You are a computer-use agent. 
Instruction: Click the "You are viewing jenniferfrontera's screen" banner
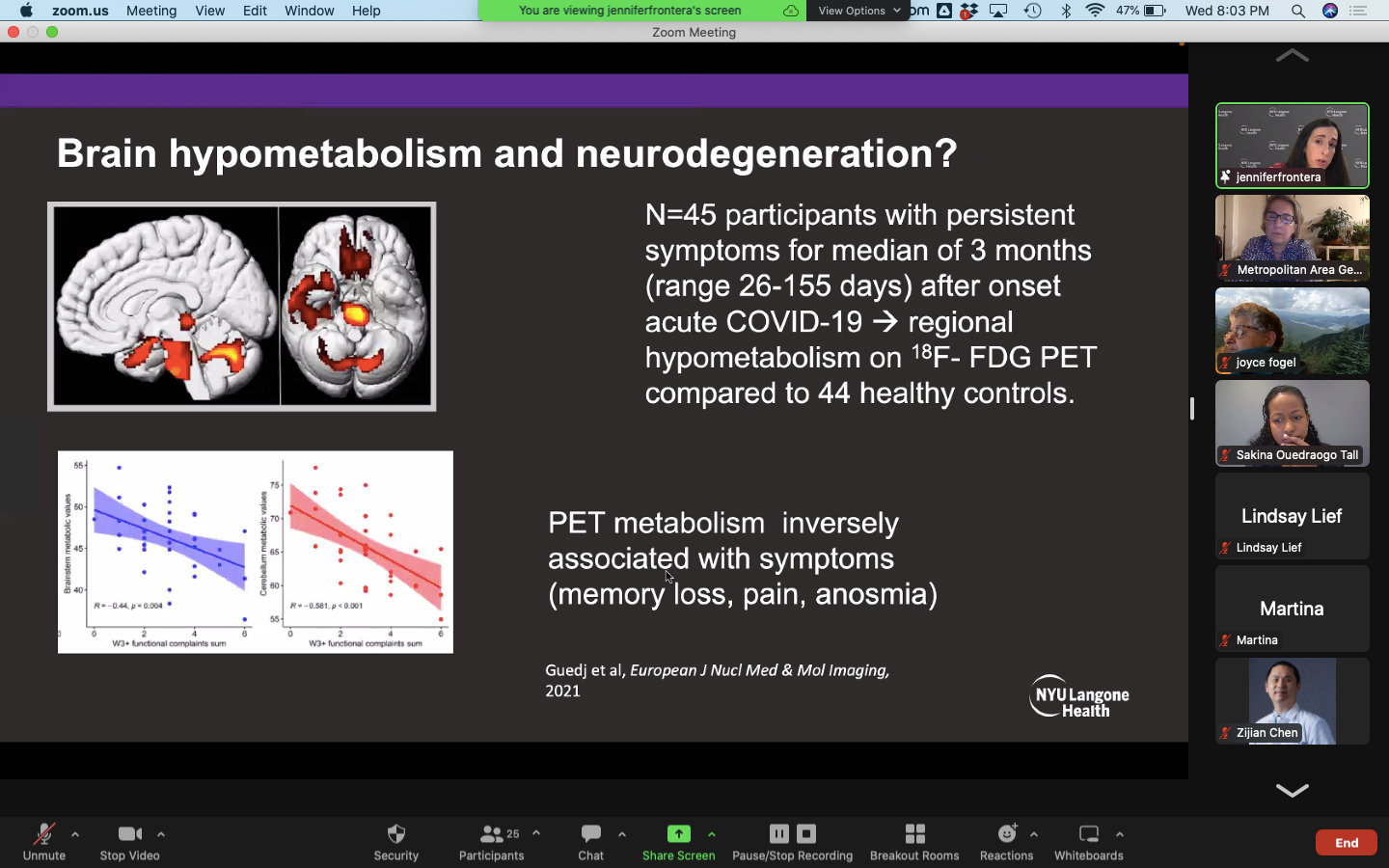pyautogui.click(x=630, y=11)
